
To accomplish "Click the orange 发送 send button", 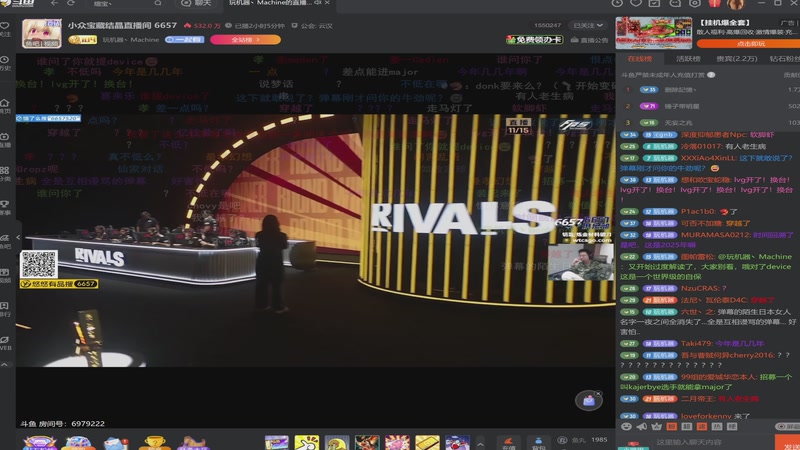I will click(x=787, y=443).
